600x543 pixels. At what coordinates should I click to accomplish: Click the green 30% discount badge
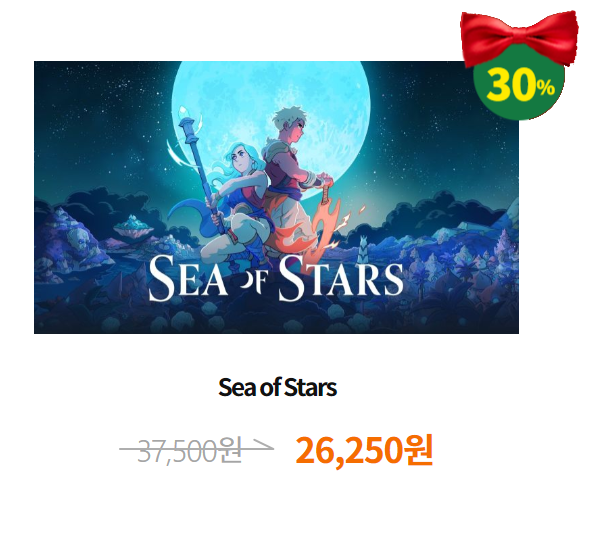point(519,90)
